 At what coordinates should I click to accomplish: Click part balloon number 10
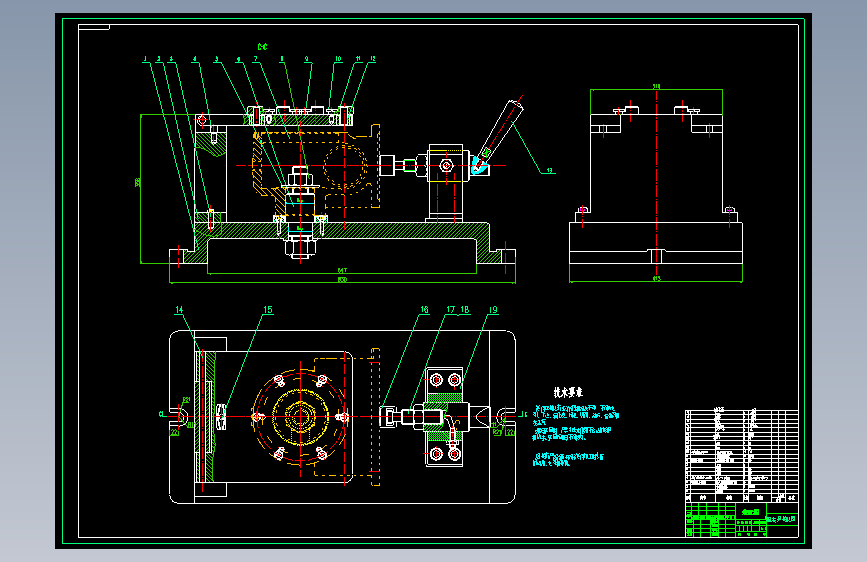click(x=338, y=59)
